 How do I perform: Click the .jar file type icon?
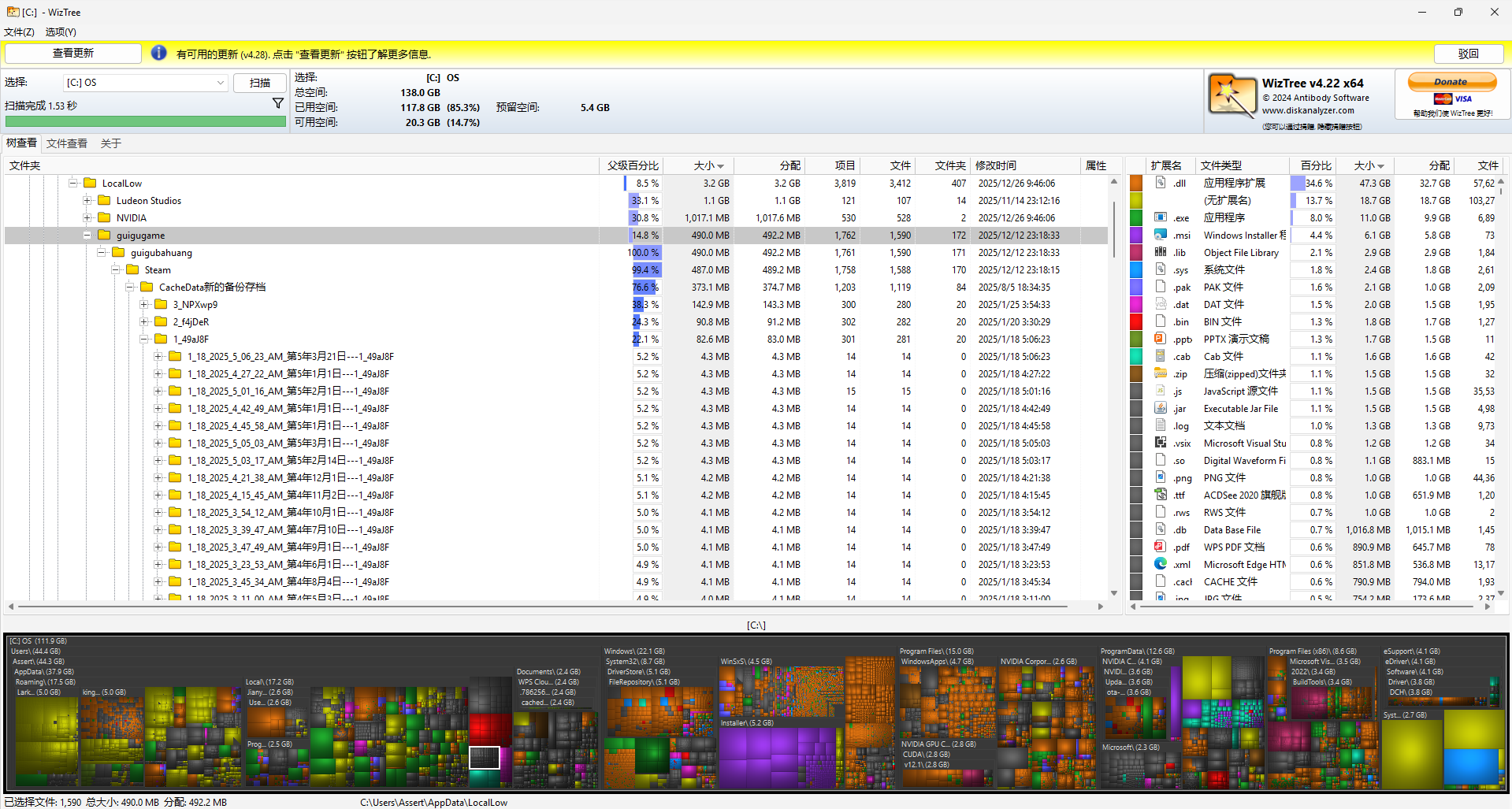coord(1161,408)
